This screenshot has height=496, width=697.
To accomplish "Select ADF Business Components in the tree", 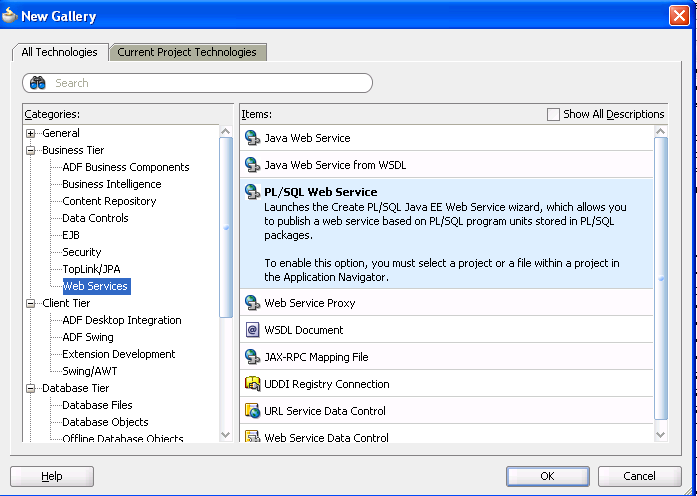I will tap(126, 167).
